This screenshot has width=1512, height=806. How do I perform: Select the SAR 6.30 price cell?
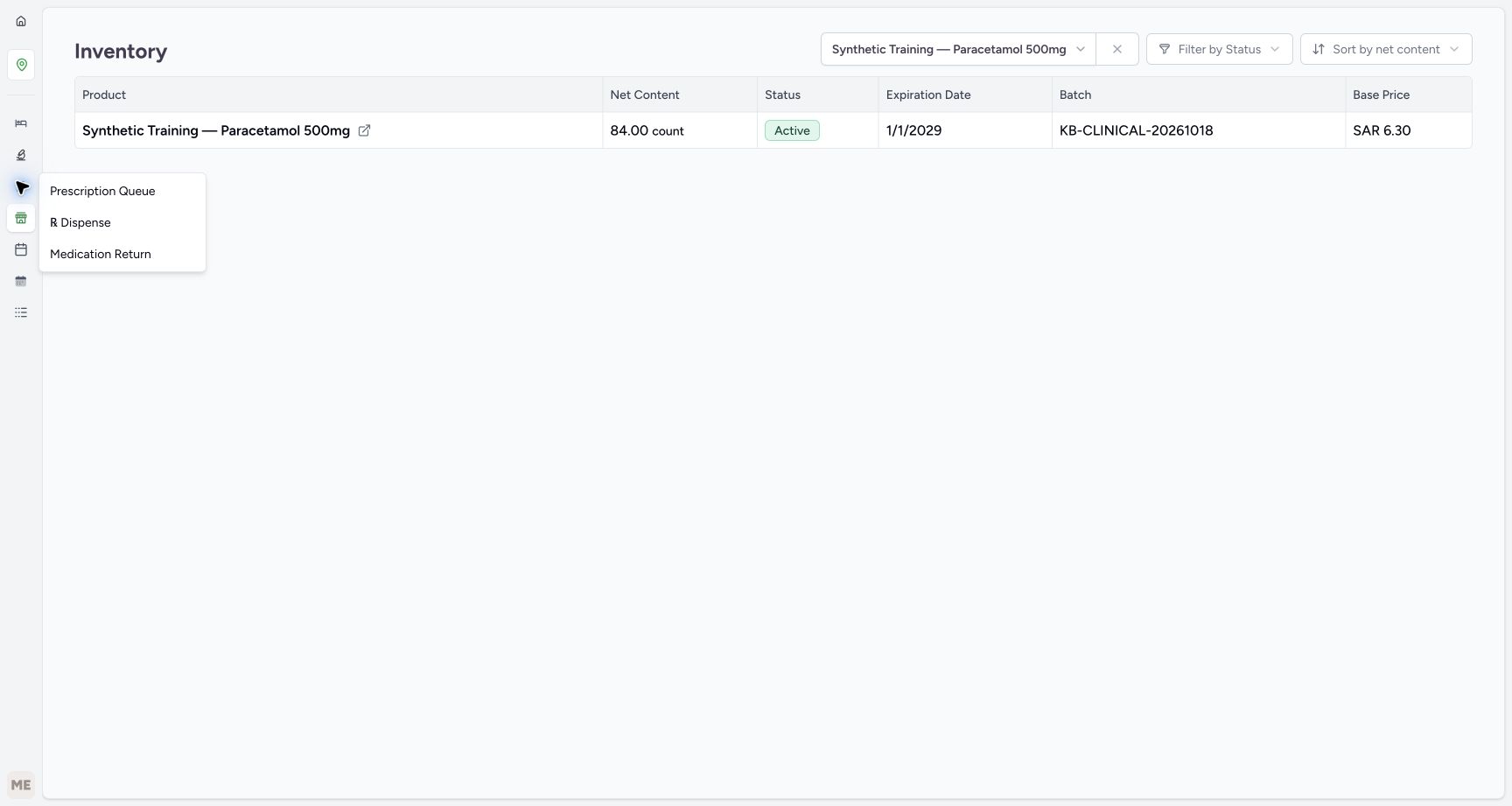[x=1409, y=130]
